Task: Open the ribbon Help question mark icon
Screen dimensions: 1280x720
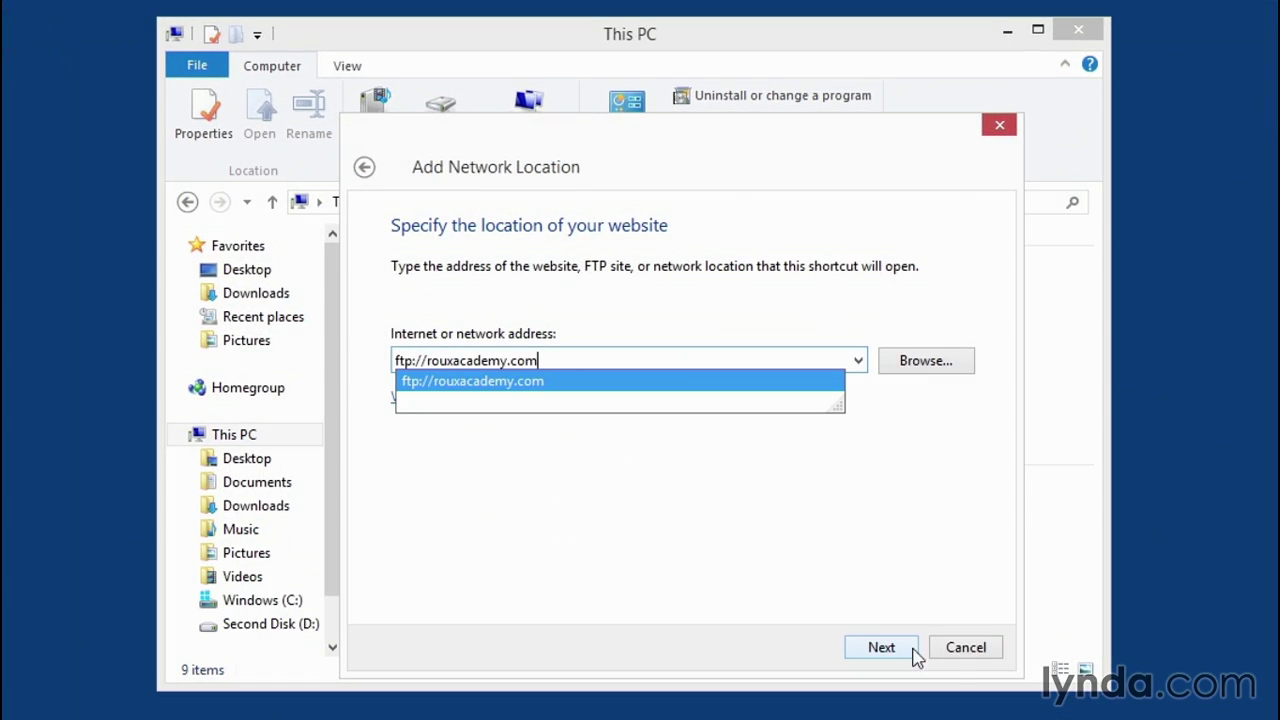Action: (x=1089, y=65)
